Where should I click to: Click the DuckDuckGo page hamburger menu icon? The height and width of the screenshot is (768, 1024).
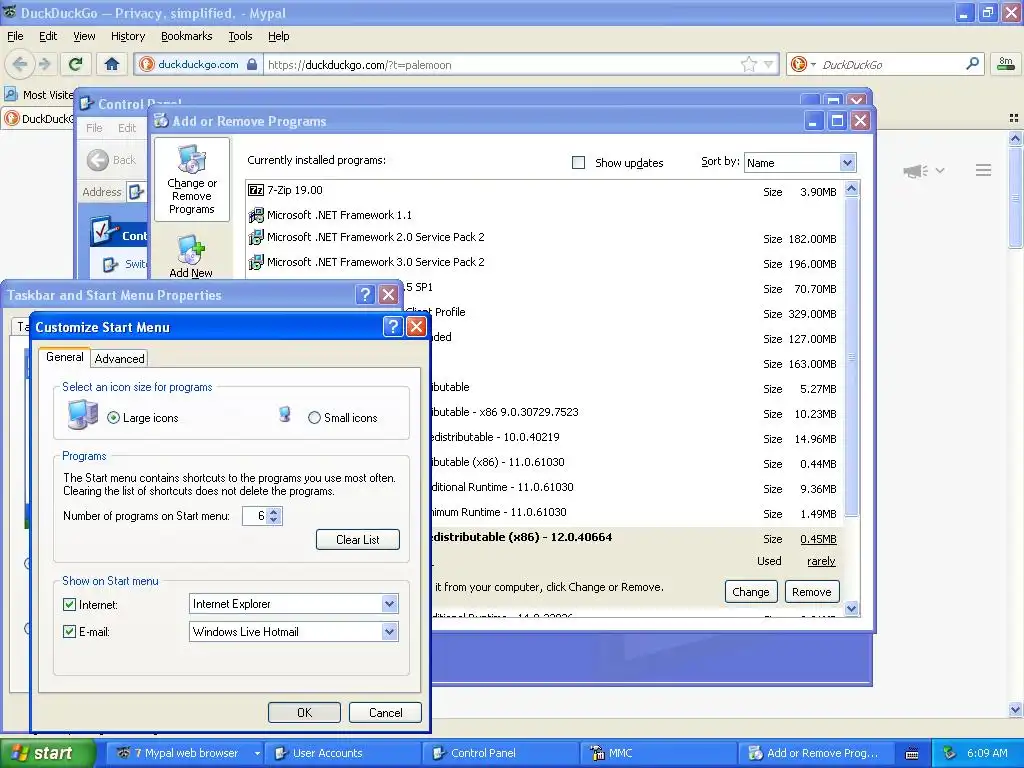(x=984, y=170)
